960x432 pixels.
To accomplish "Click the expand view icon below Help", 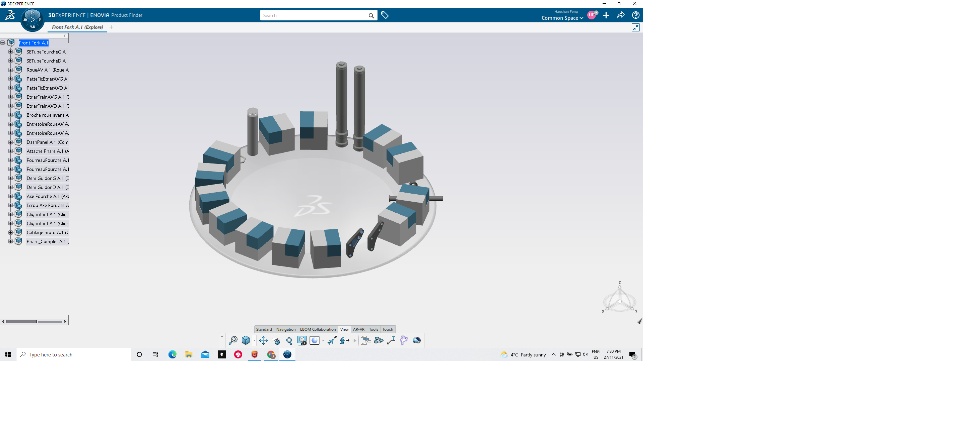I will click(x=636, y=28).
